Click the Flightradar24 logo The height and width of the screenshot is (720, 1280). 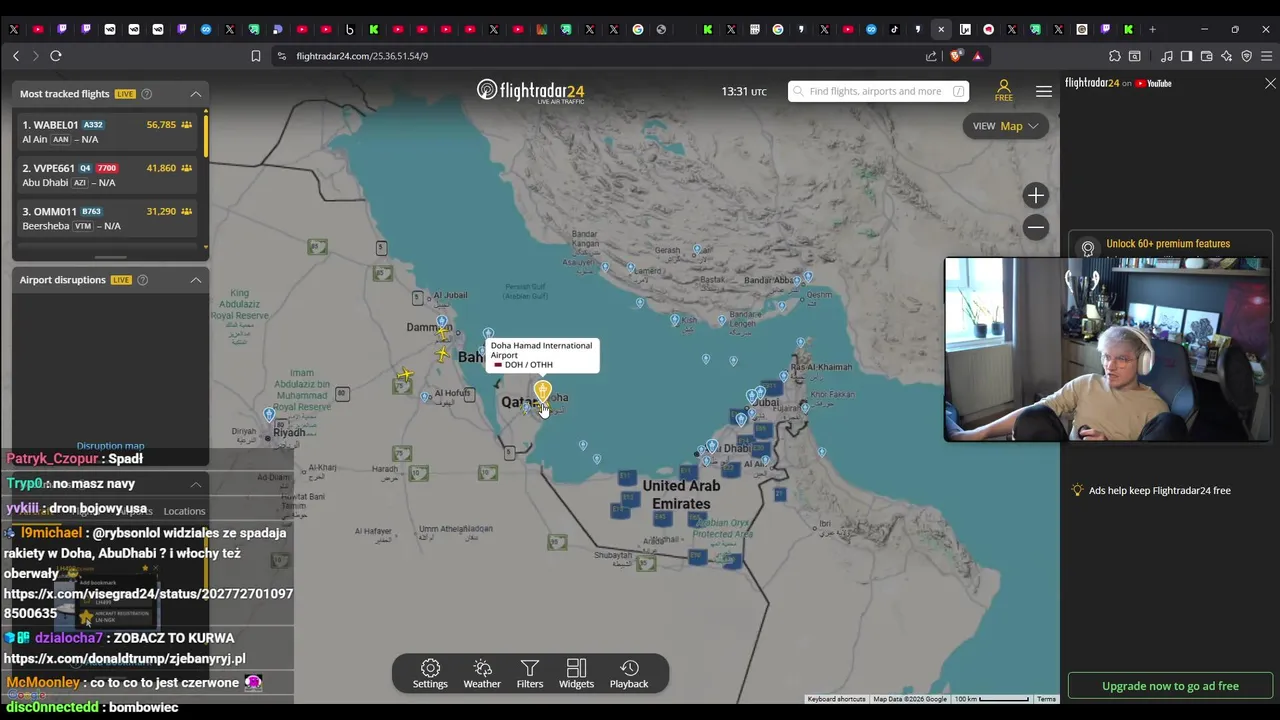[x=530, y=91]
